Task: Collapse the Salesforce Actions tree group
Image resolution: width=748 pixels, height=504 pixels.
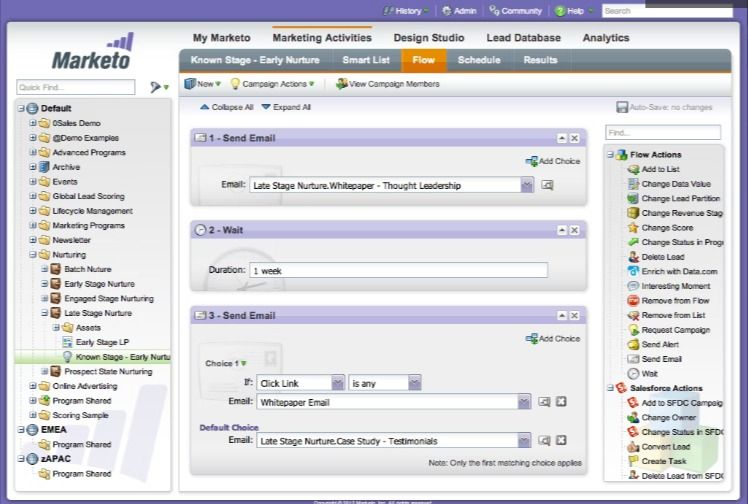Action: (x=610, y=388)
